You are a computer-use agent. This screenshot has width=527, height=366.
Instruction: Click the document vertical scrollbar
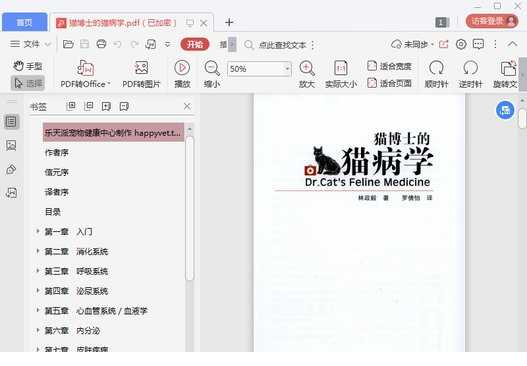pyautogui.click(x=522, y=118)
